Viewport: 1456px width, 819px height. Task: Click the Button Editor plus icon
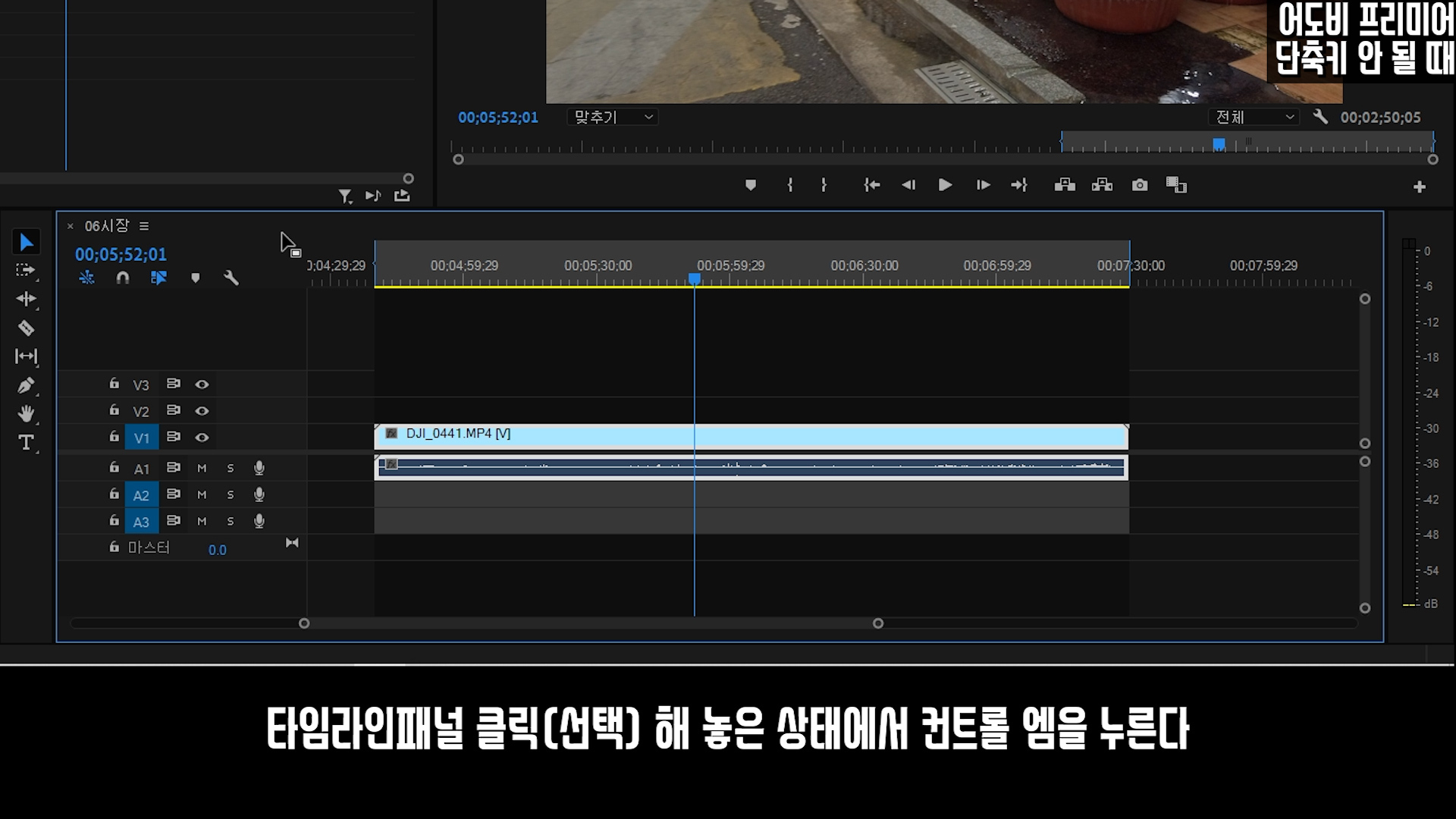click(x=1420, y=187)
